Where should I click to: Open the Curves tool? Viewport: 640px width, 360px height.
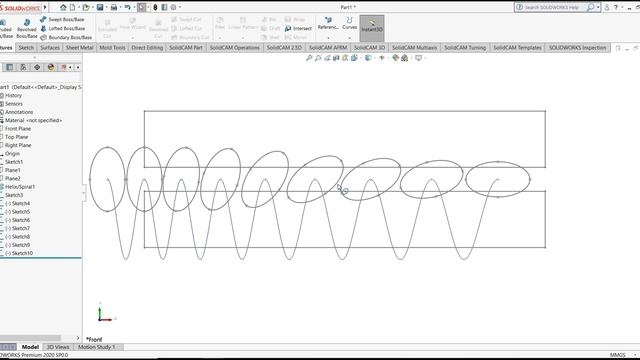click(x=349, y=23)
